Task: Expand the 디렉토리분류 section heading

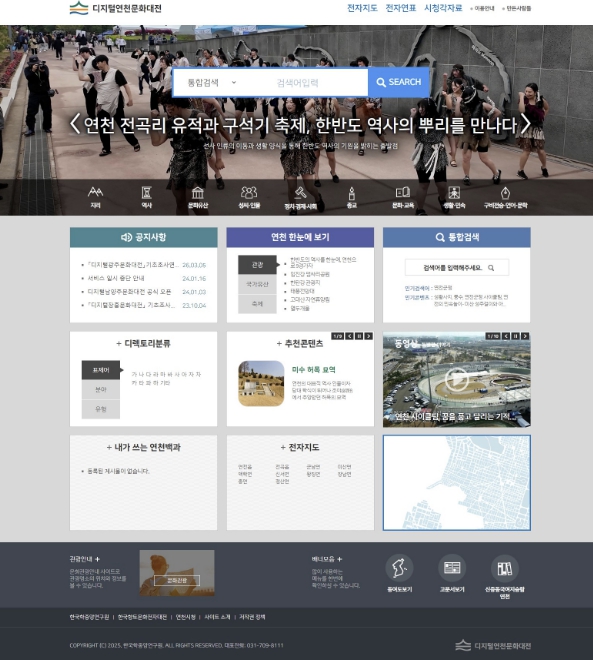Action: point(144,343)
